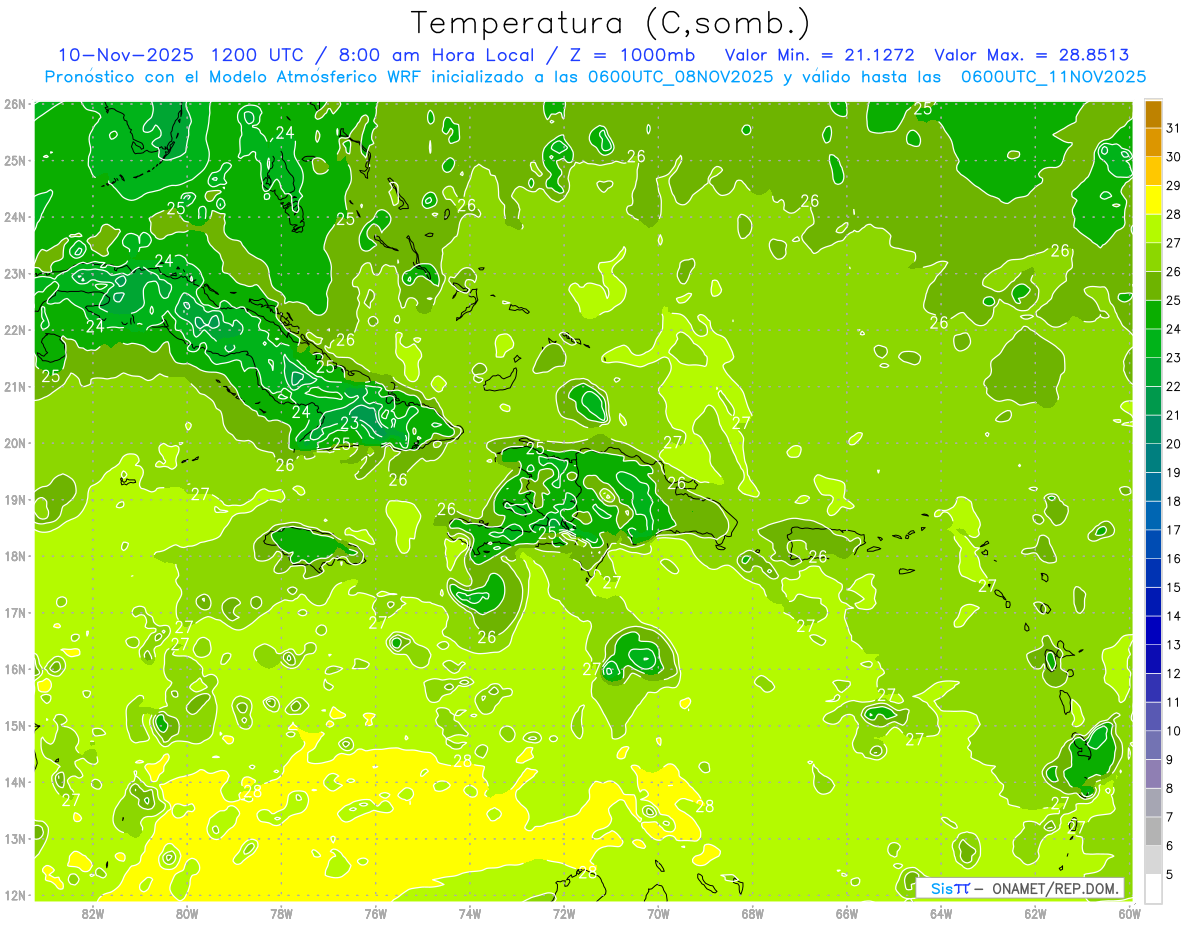Image resolution: width=1200 pixels, height=927 pixels.
Task: Click "Valor Max. = 28.8513" value
Action: pos(1032,55)
